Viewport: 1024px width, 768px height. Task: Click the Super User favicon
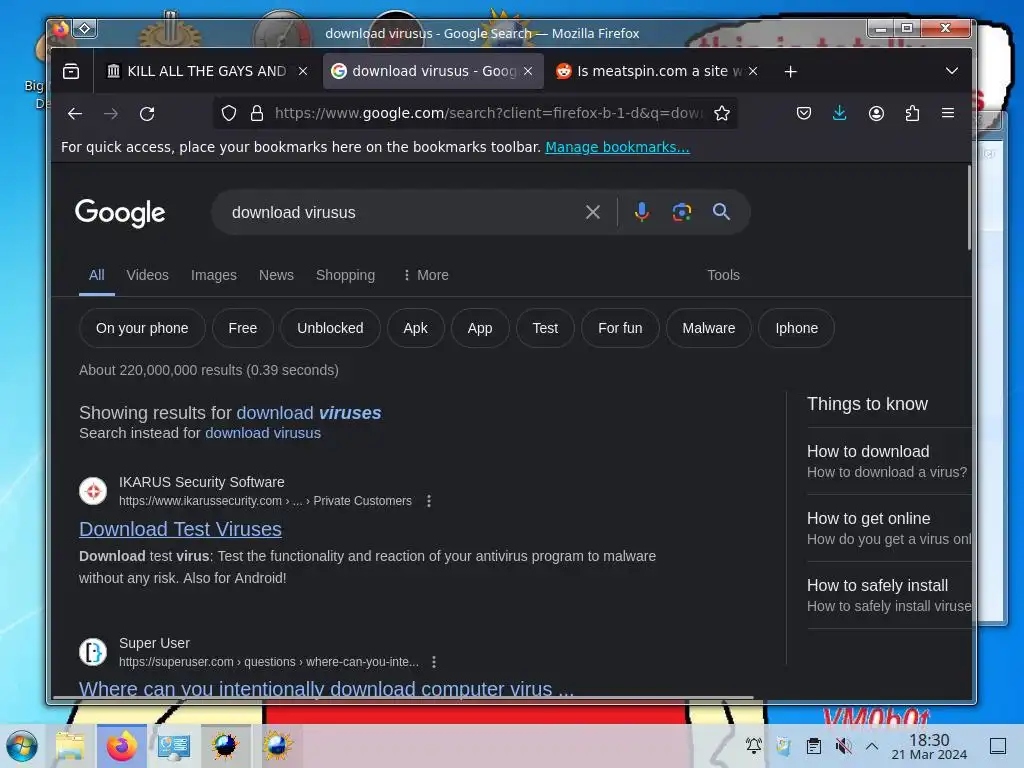pos(93,652)
